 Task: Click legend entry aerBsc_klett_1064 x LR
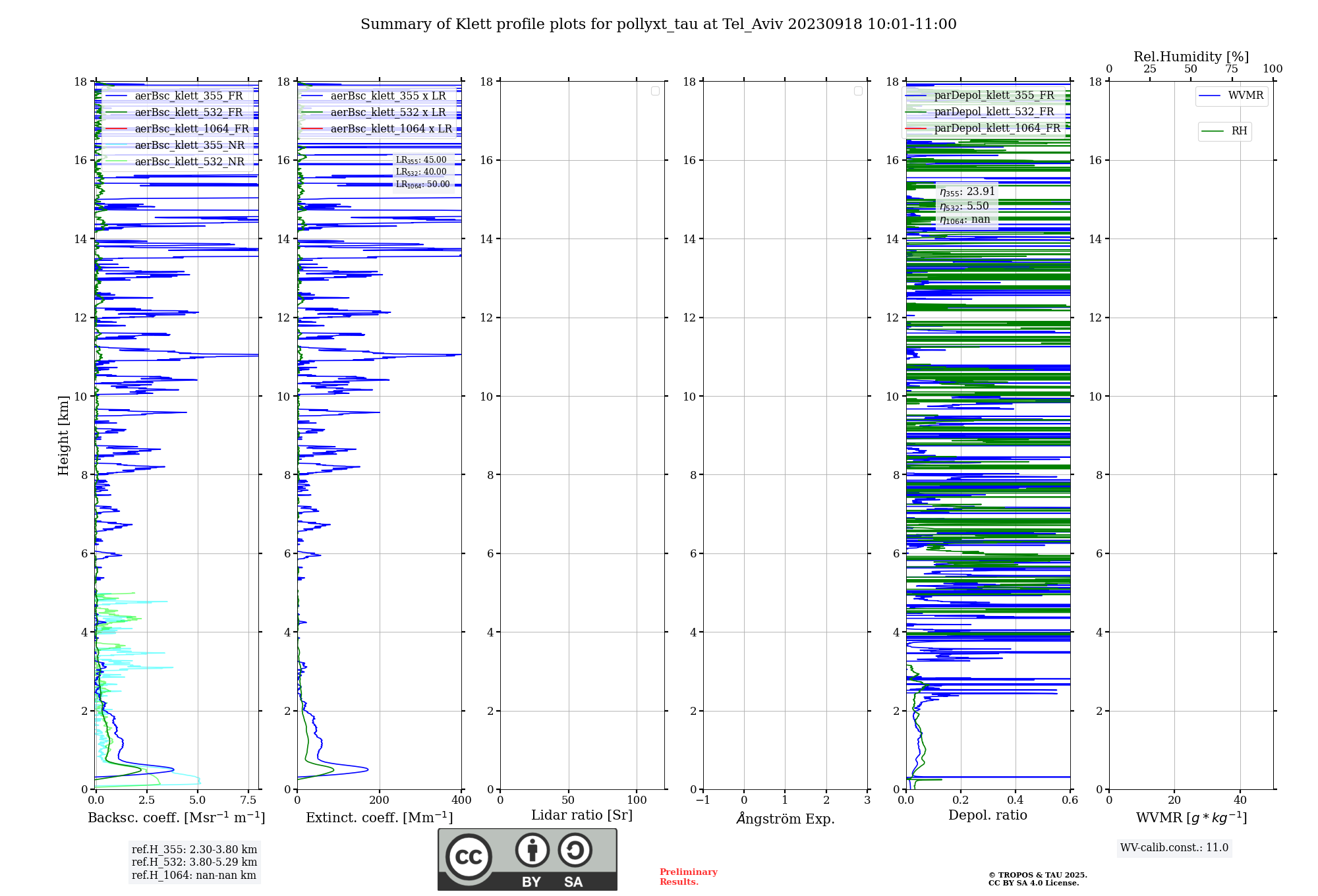[391, 129]
